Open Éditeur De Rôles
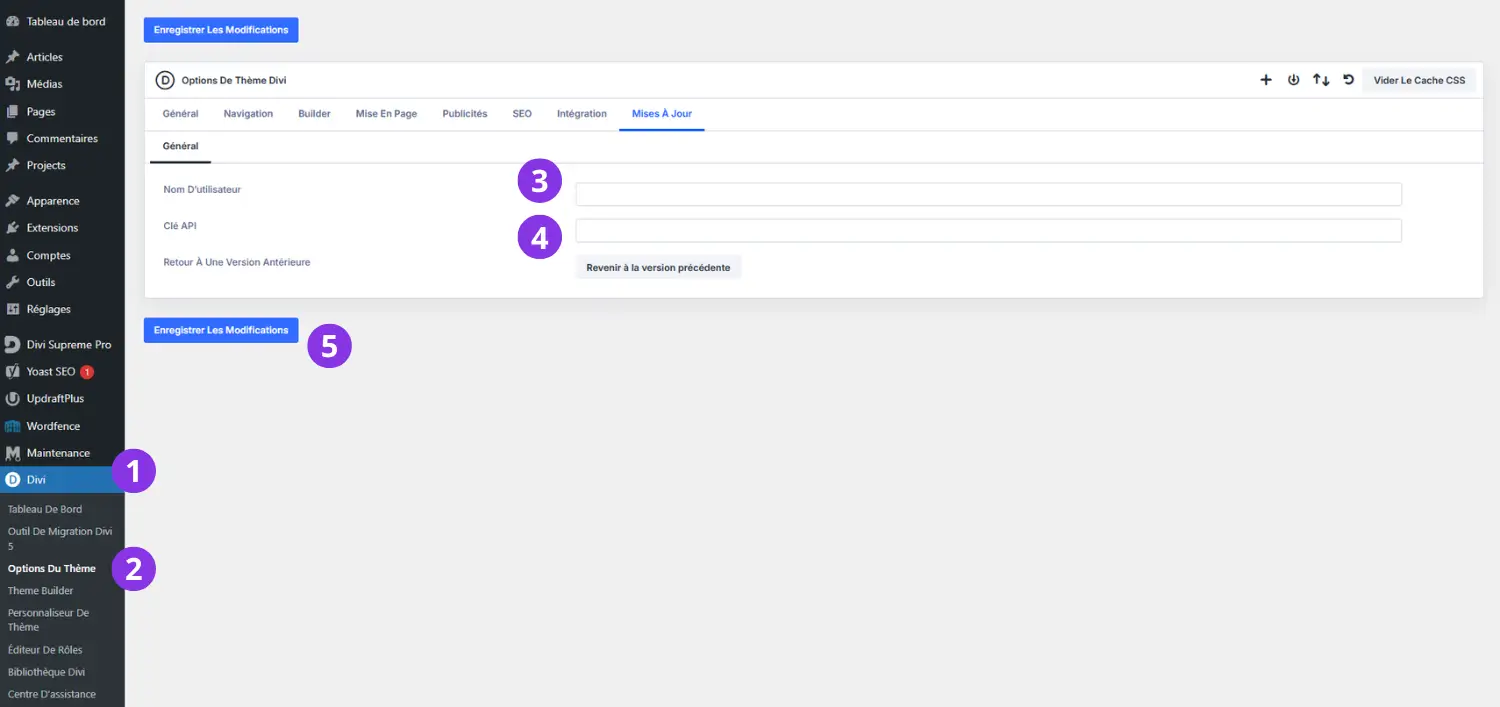 pos(45,650)
